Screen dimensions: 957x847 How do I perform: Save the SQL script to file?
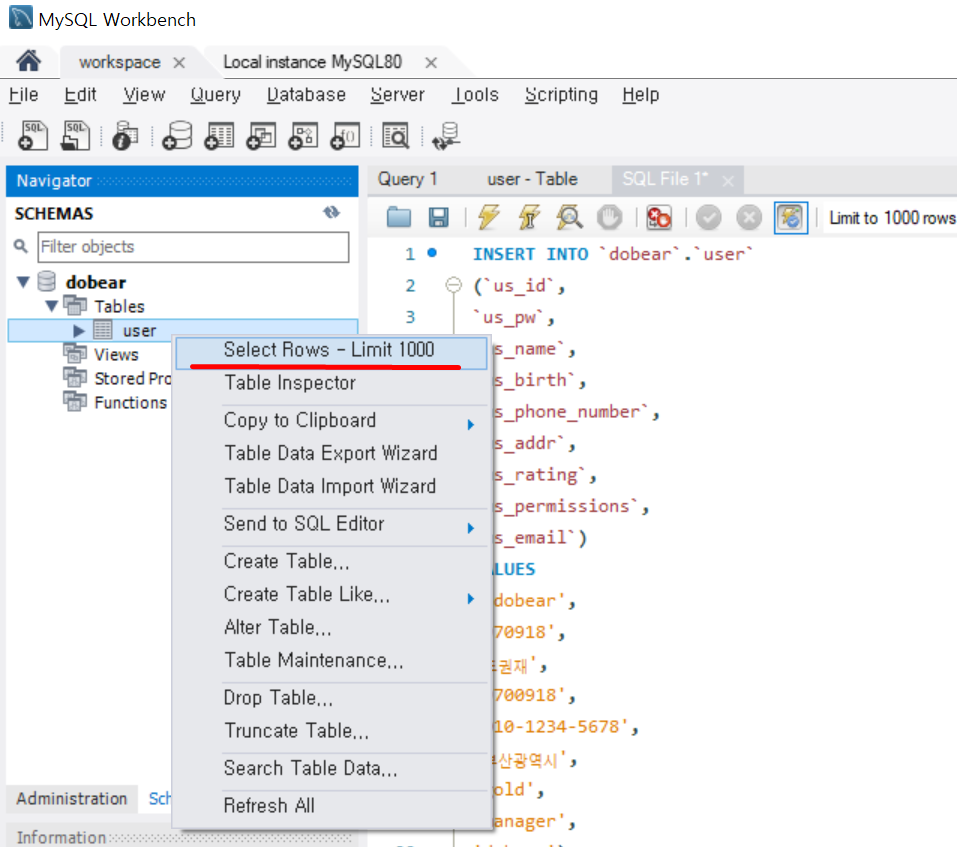pos(438,217)
